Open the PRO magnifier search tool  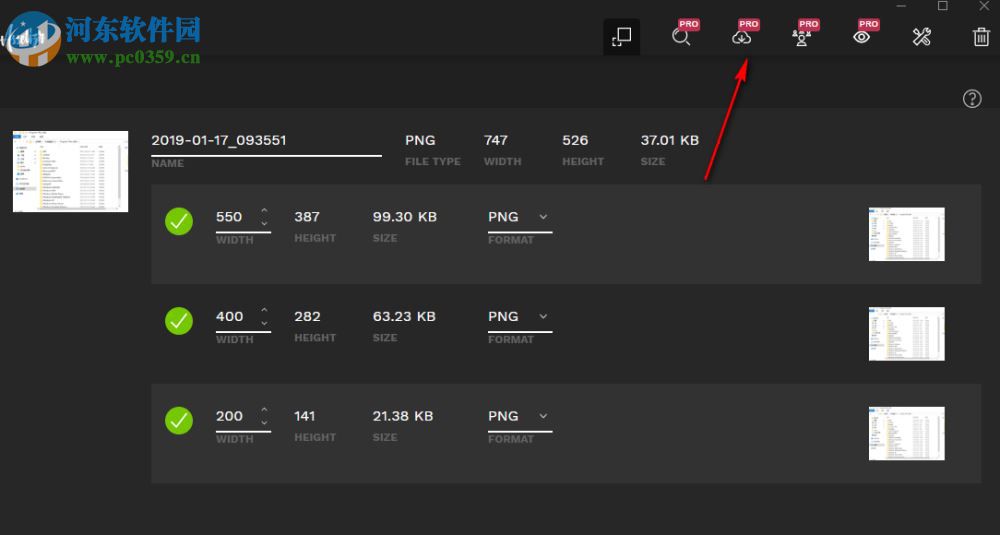[x=681, y=36]
